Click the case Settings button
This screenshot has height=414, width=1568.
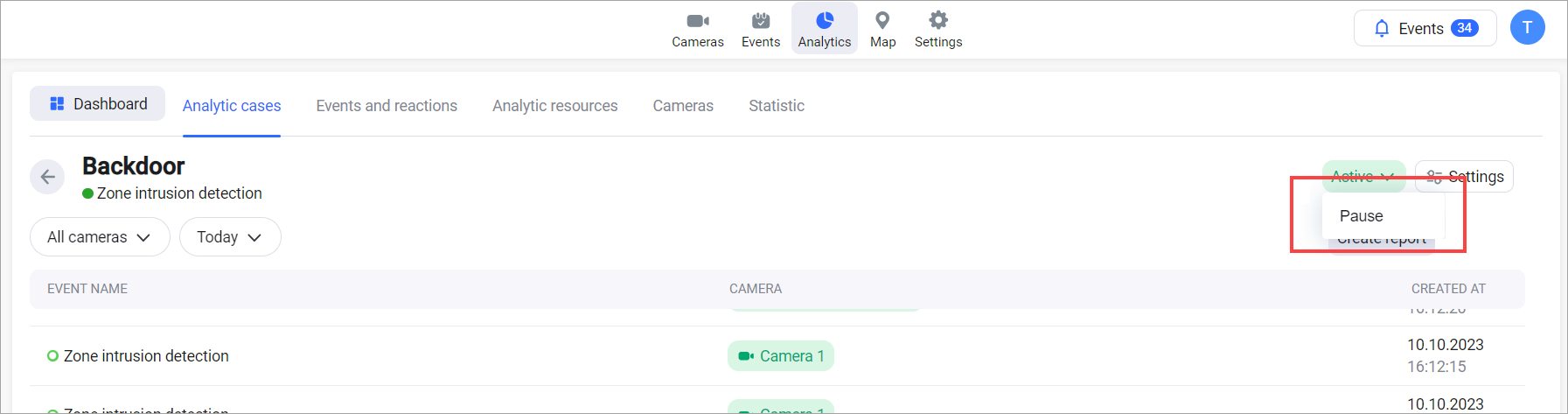1465,177
